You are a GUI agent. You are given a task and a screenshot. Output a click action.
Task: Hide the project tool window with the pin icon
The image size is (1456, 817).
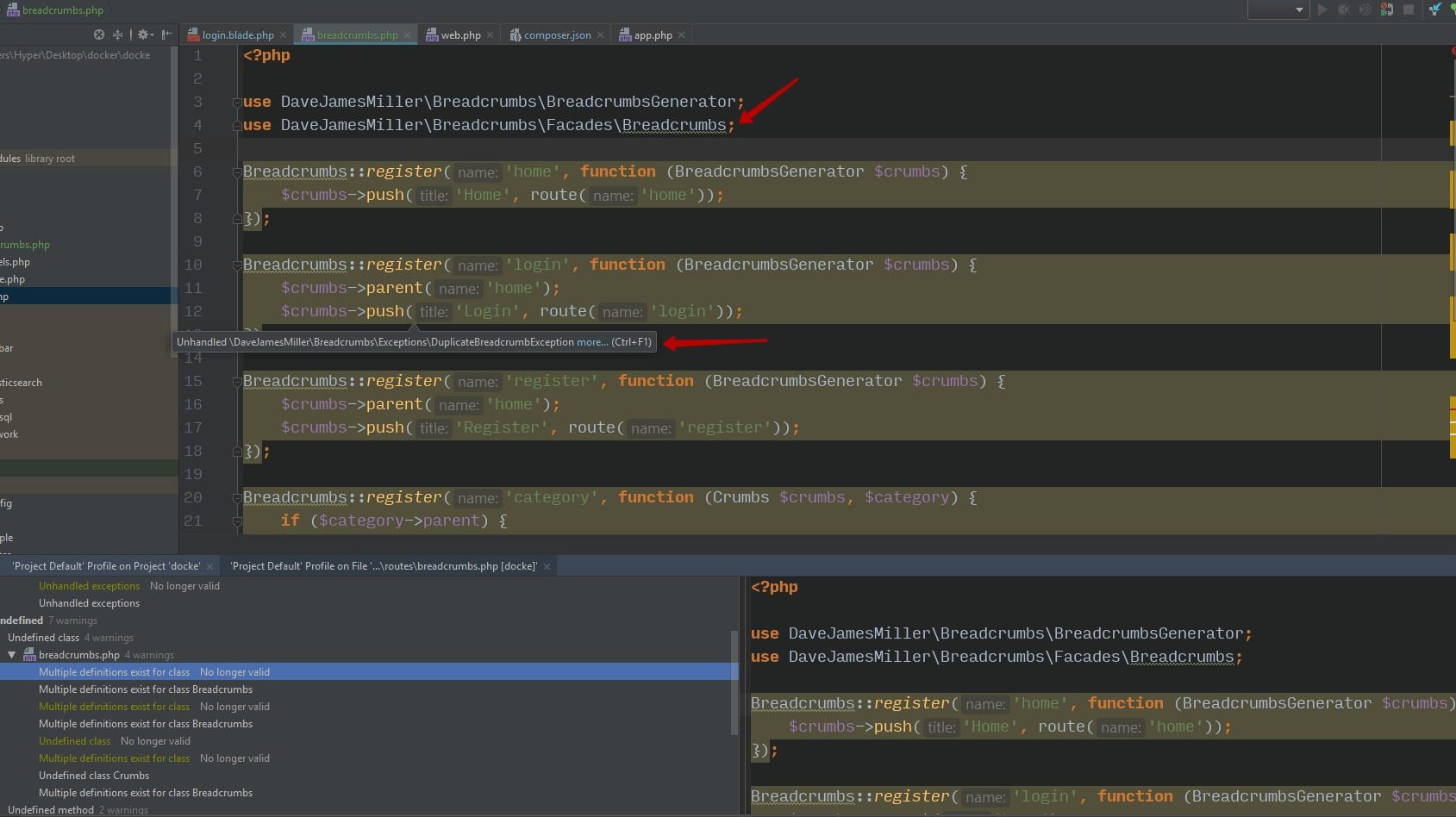coord(166,34)
